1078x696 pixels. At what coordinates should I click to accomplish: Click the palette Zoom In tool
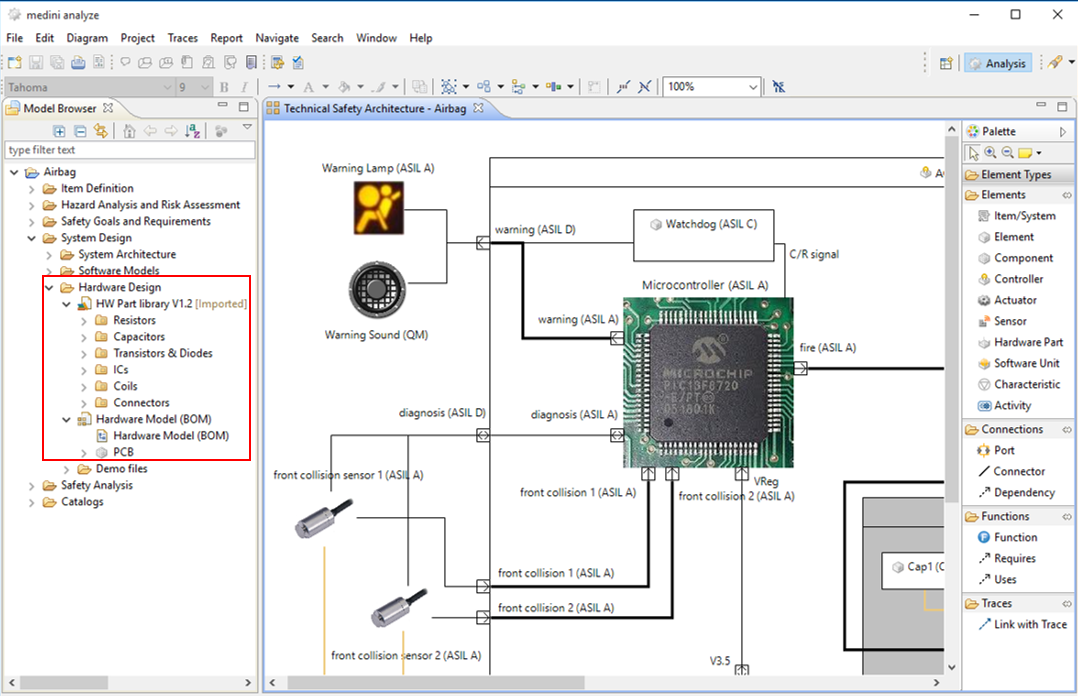(x=990, y=153)
